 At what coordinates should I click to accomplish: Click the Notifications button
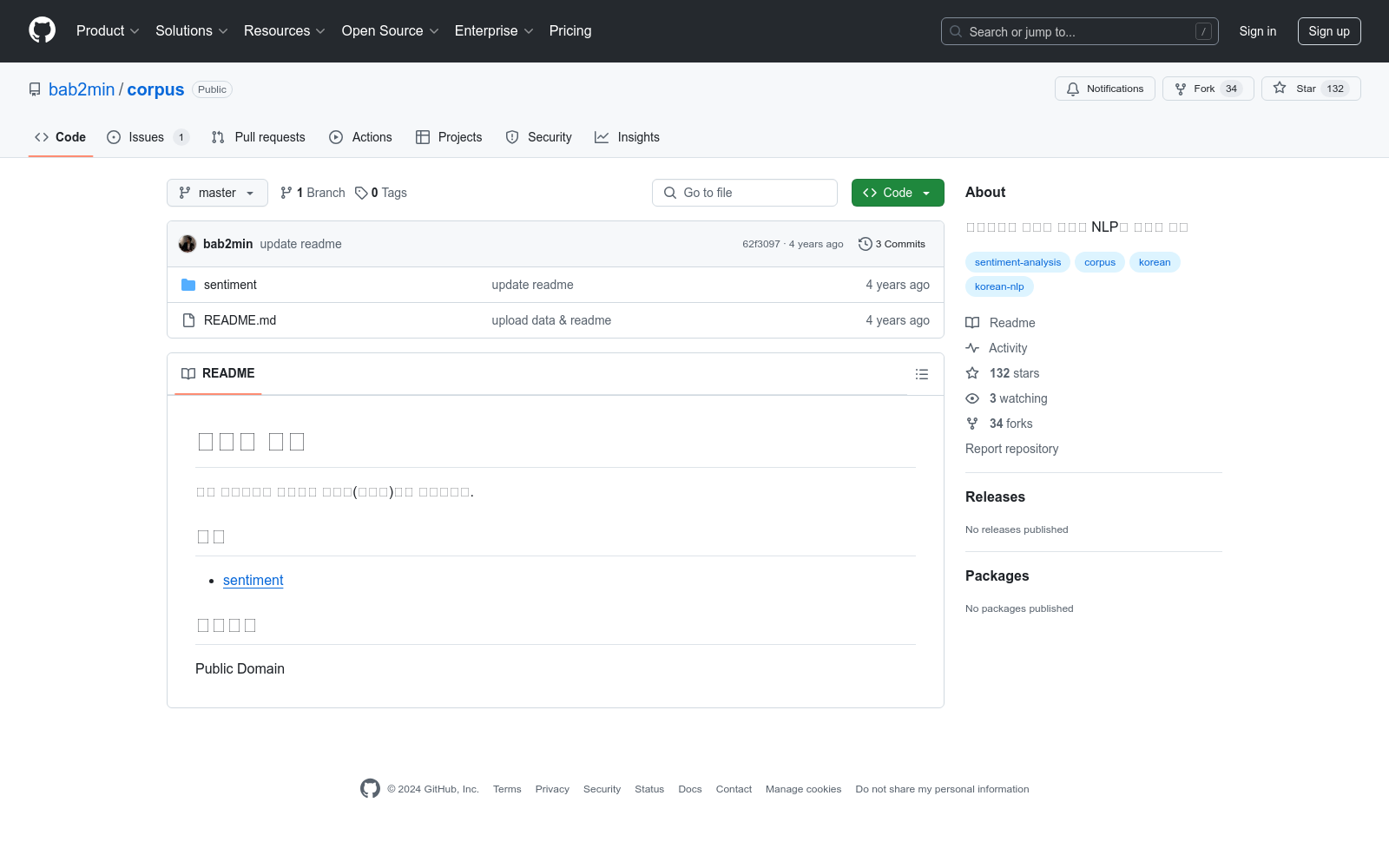tap(1105, 89)
